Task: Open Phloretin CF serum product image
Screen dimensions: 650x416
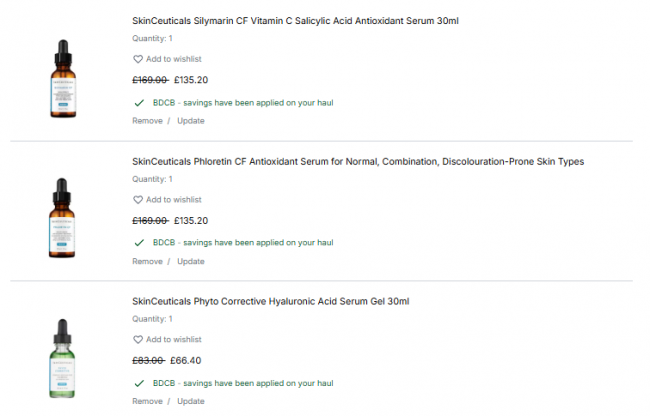Action: [63, 218]
